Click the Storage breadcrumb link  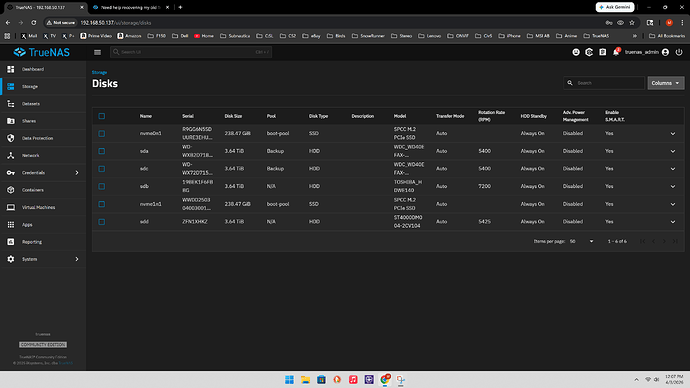99,72
